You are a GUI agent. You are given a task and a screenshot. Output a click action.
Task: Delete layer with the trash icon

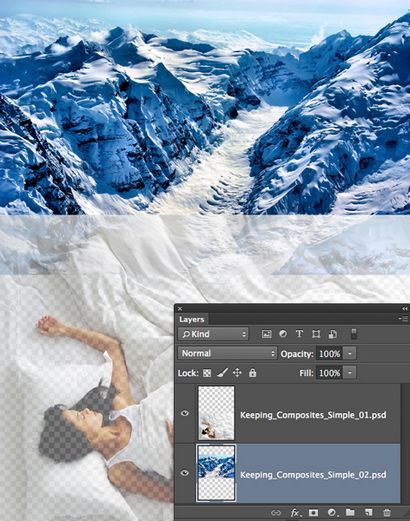pyautogui.click(x=387, y=512)
